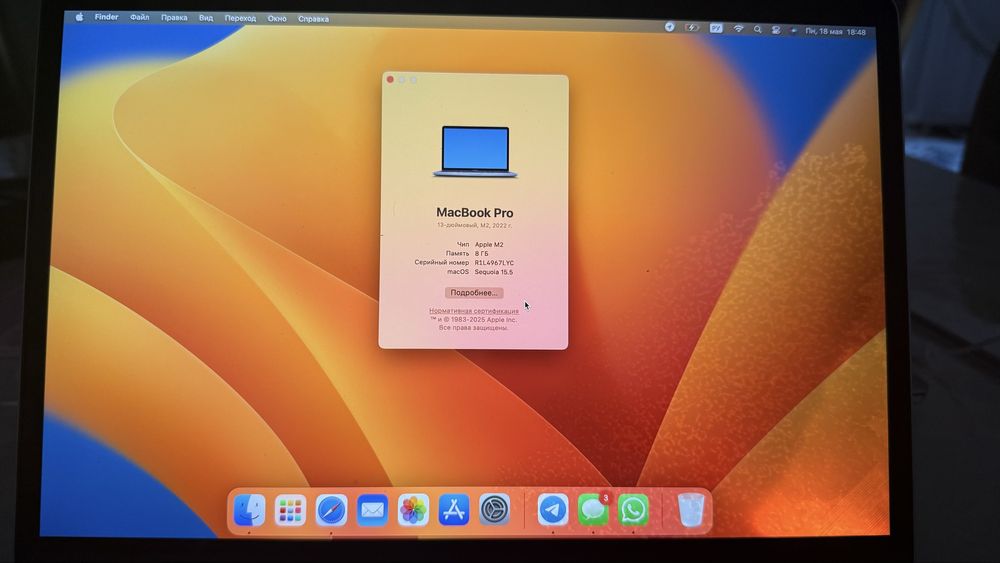
Task: Open Messages with the unread badge
Action: pyautogui.click(x=594, y=510)
